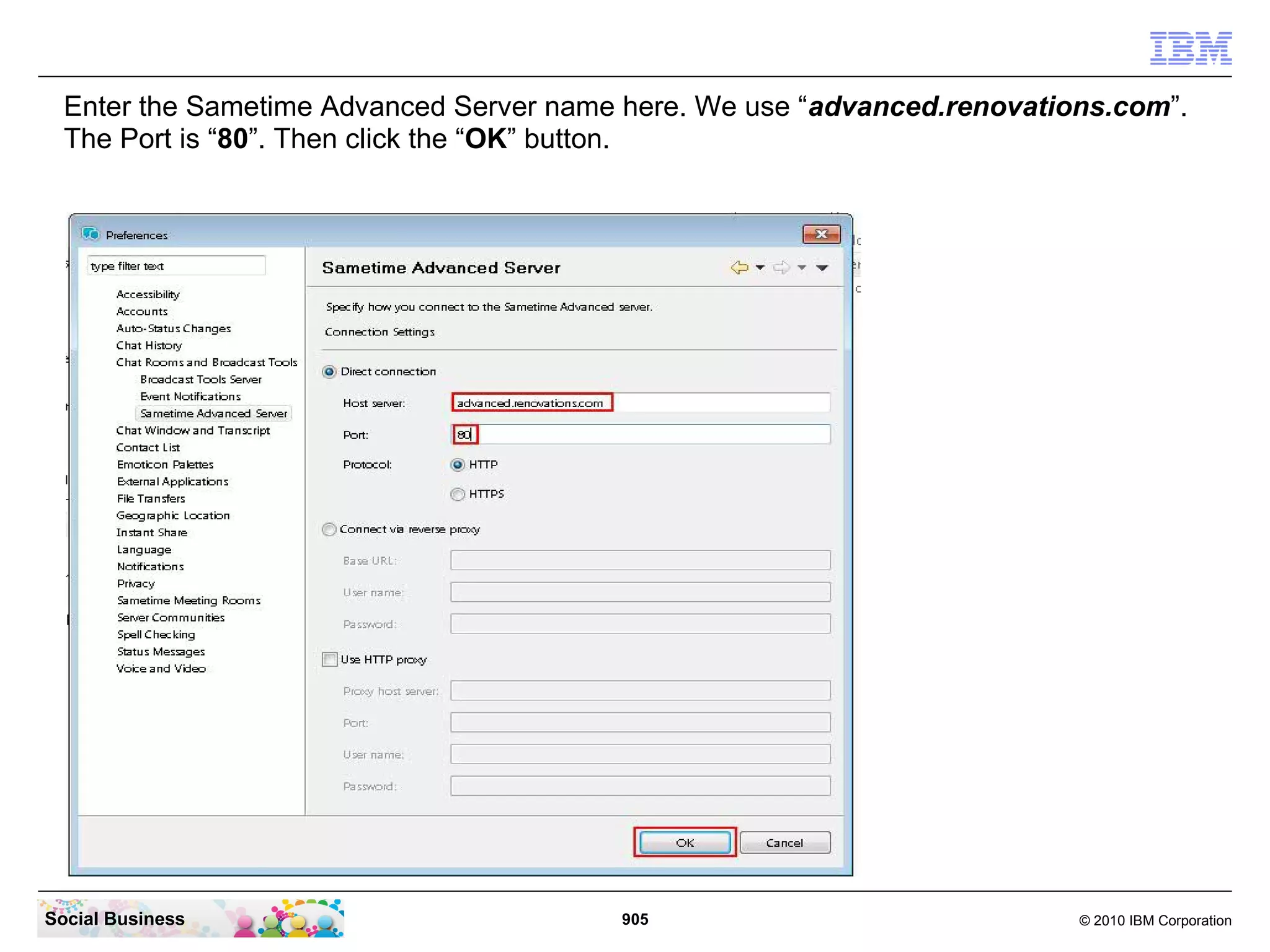The width and height of the screenshot is (1270, 952).
Task: Select Broadcast Tools Server item
Action: click(x=201, y=379)
